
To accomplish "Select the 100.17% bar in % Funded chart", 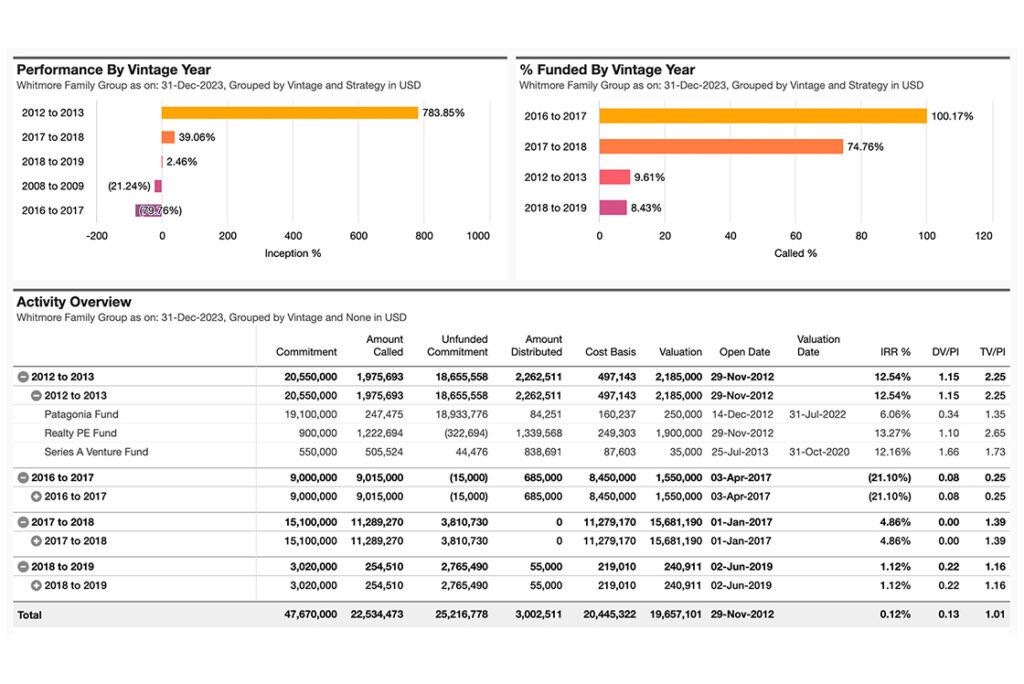I will [763, 116].
